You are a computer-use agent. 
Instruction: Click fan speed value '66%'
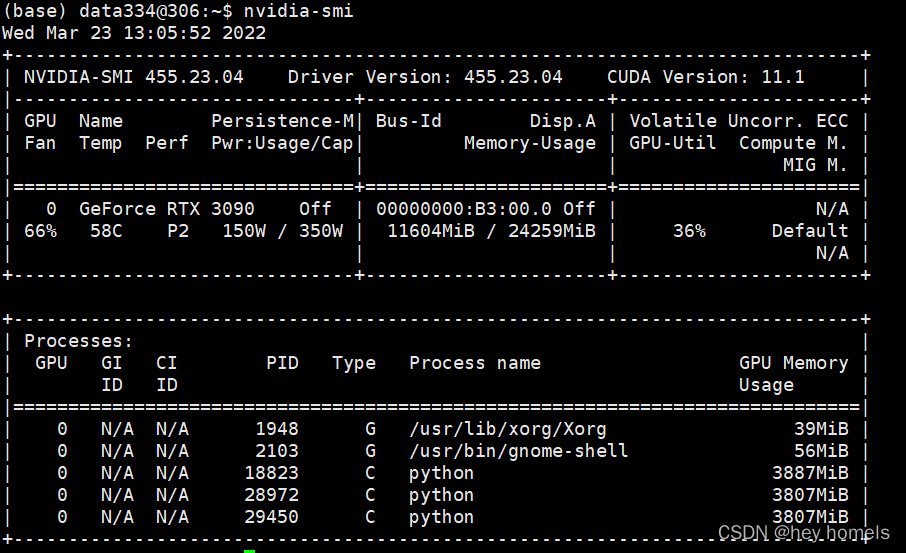[x=40, y=231]
